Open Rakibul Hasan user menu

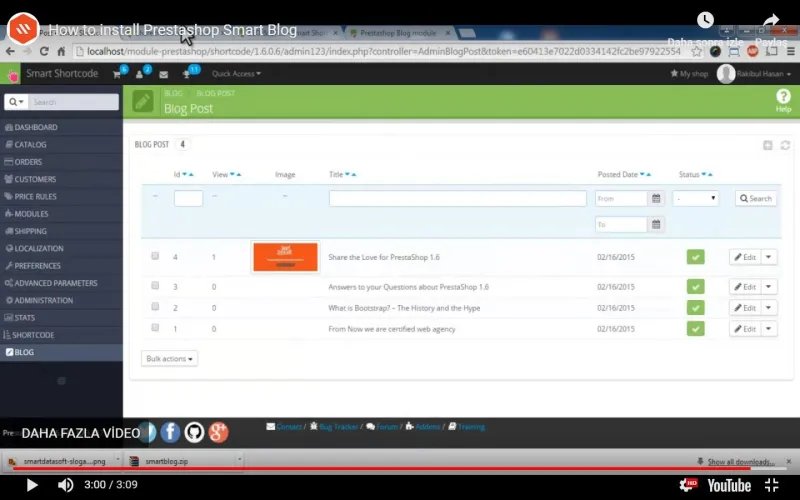[755, 73]
